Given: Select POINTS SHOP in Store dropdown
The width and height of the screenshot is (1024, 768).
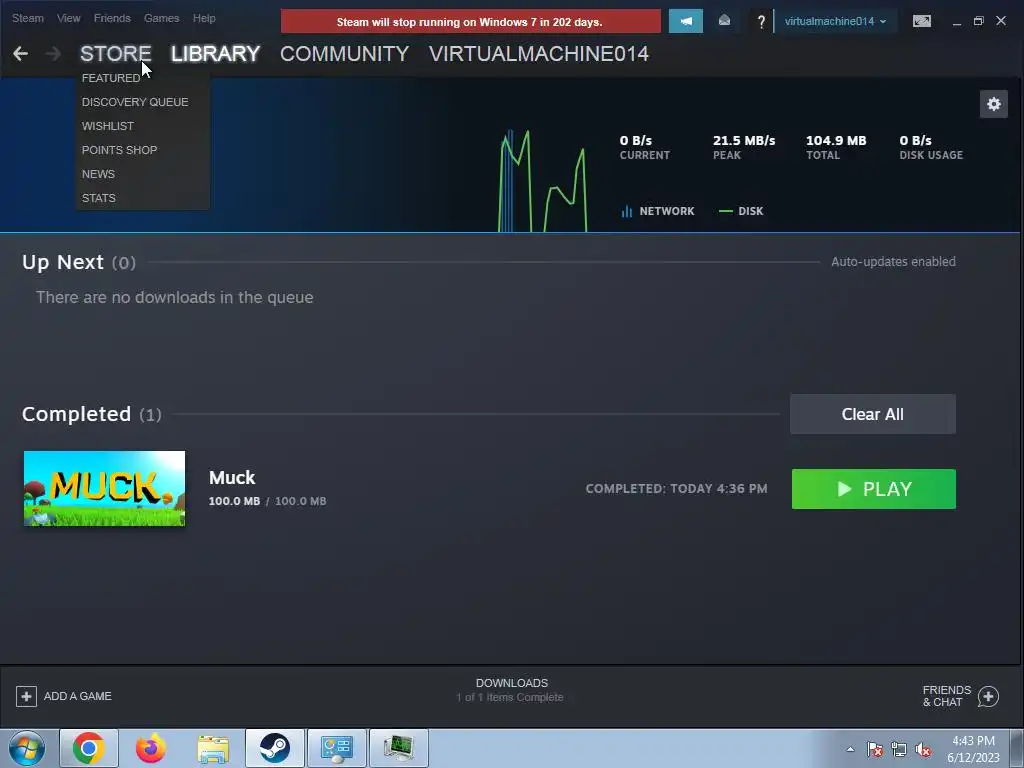Looking at the screenshot, I should (120, 150).
